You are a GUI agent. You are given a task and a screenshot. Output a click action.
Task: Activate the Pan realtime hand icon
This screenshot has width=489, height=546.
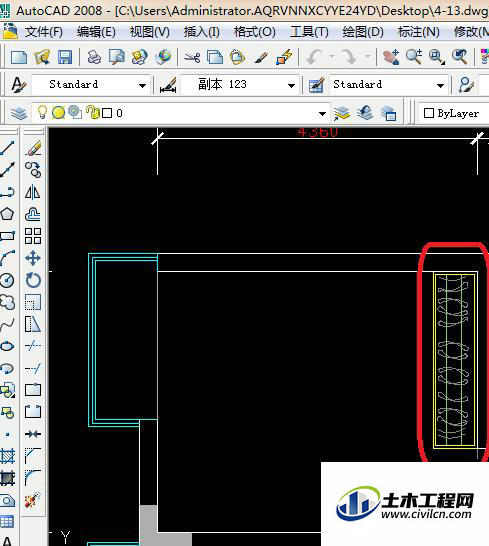(391, 57)
